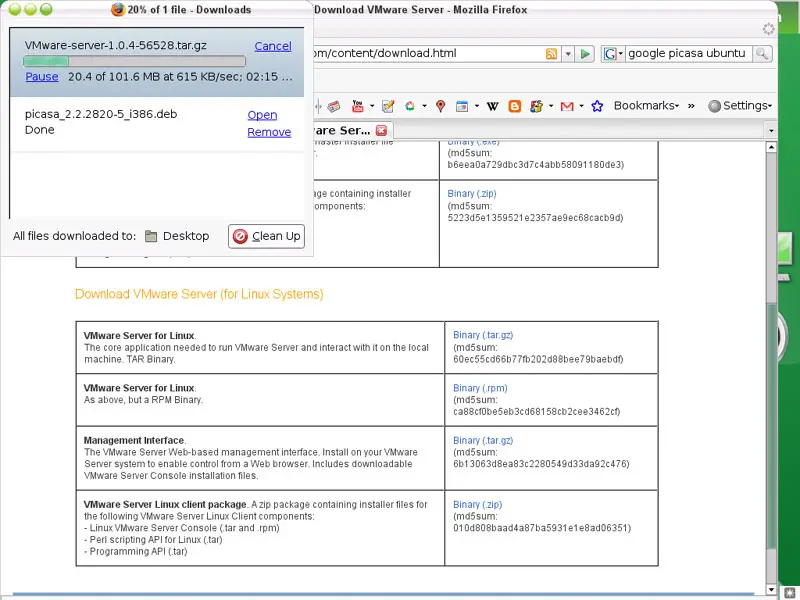This screenshot has height=600, width=800.
Task: Click Binary (.rpm) download link
Action: [480, 388]
